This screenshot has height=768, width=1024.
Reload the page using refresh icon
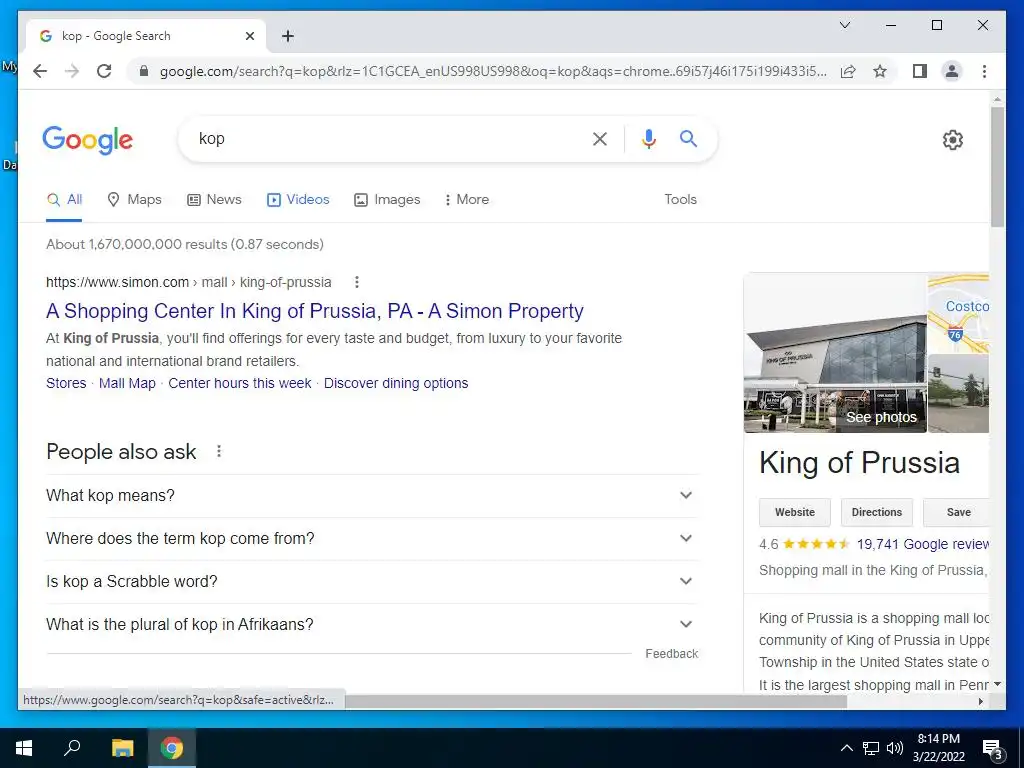[104, 71]
